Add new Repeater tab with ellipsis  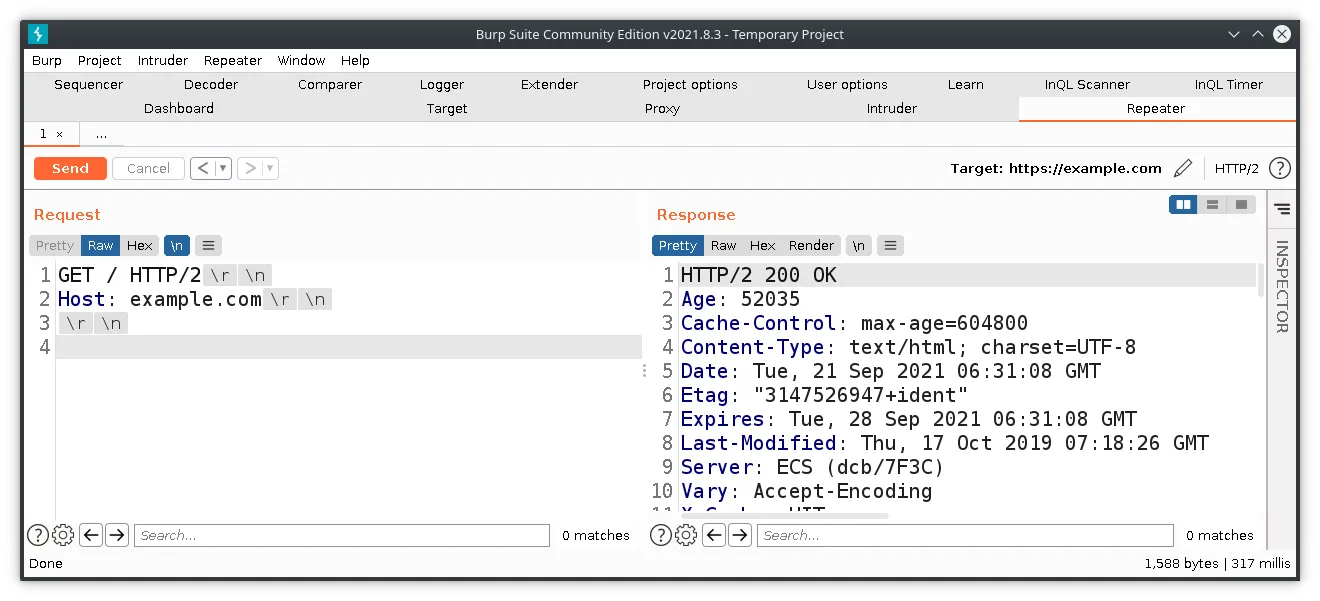(101, 133)
